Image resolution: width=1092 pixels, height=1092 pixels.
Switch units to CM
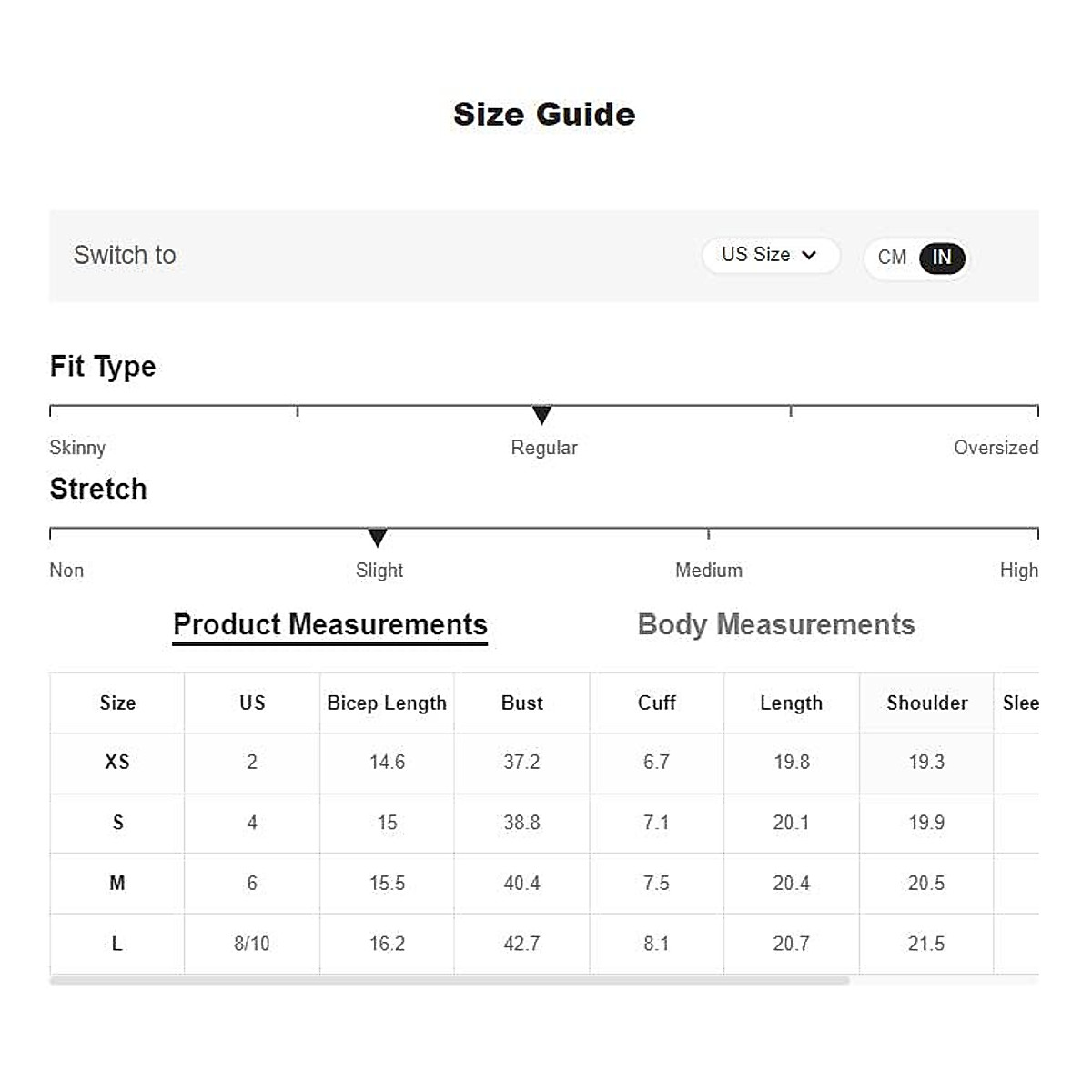[892, 258]
